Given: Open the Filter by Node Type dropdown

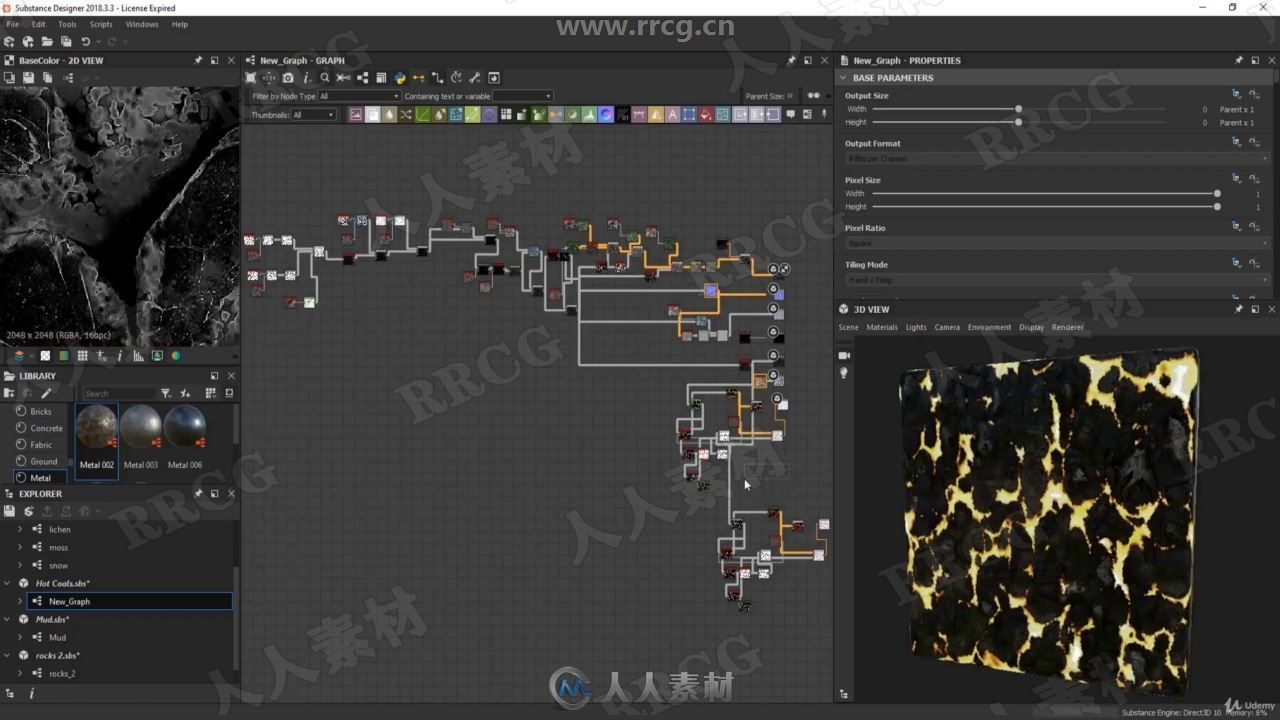Looking at the screenshot, I should coord(360,96).
